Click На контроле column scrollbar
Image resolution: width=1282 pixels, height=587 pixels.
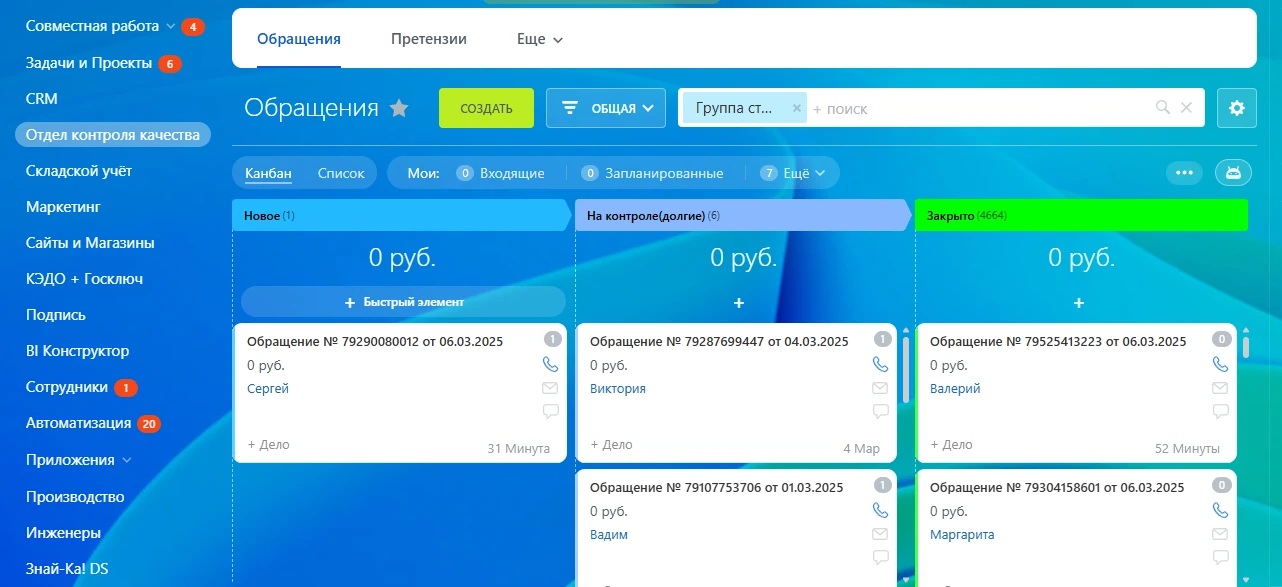[906, 368]
